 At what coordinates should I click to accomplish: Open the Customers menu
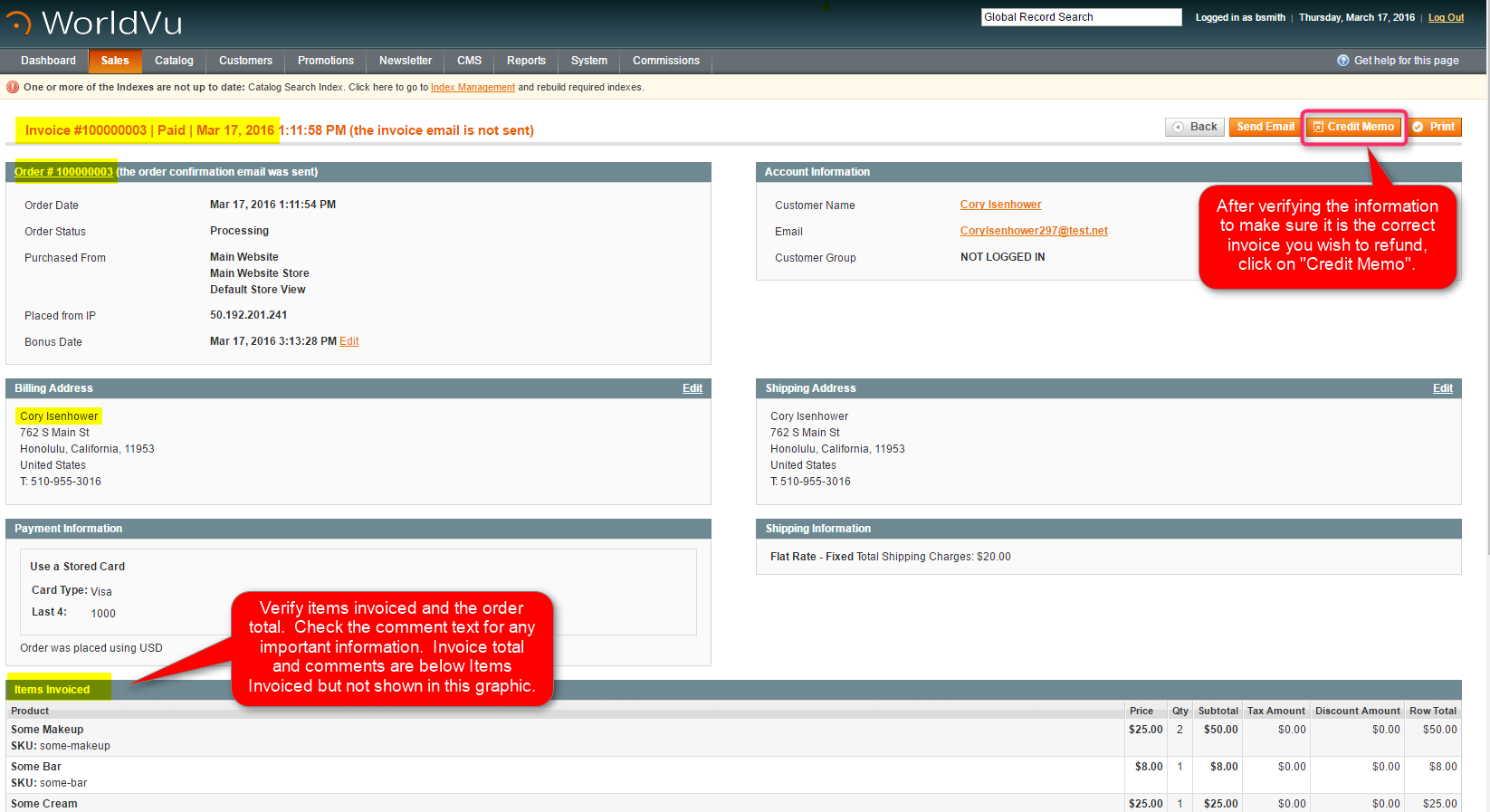click(x=245, y=61)
